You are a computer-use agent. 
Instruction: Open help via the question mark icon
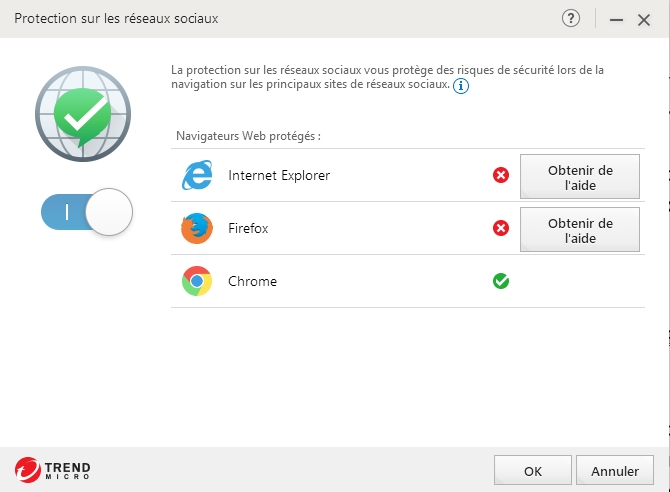click(x=570, y=19)
